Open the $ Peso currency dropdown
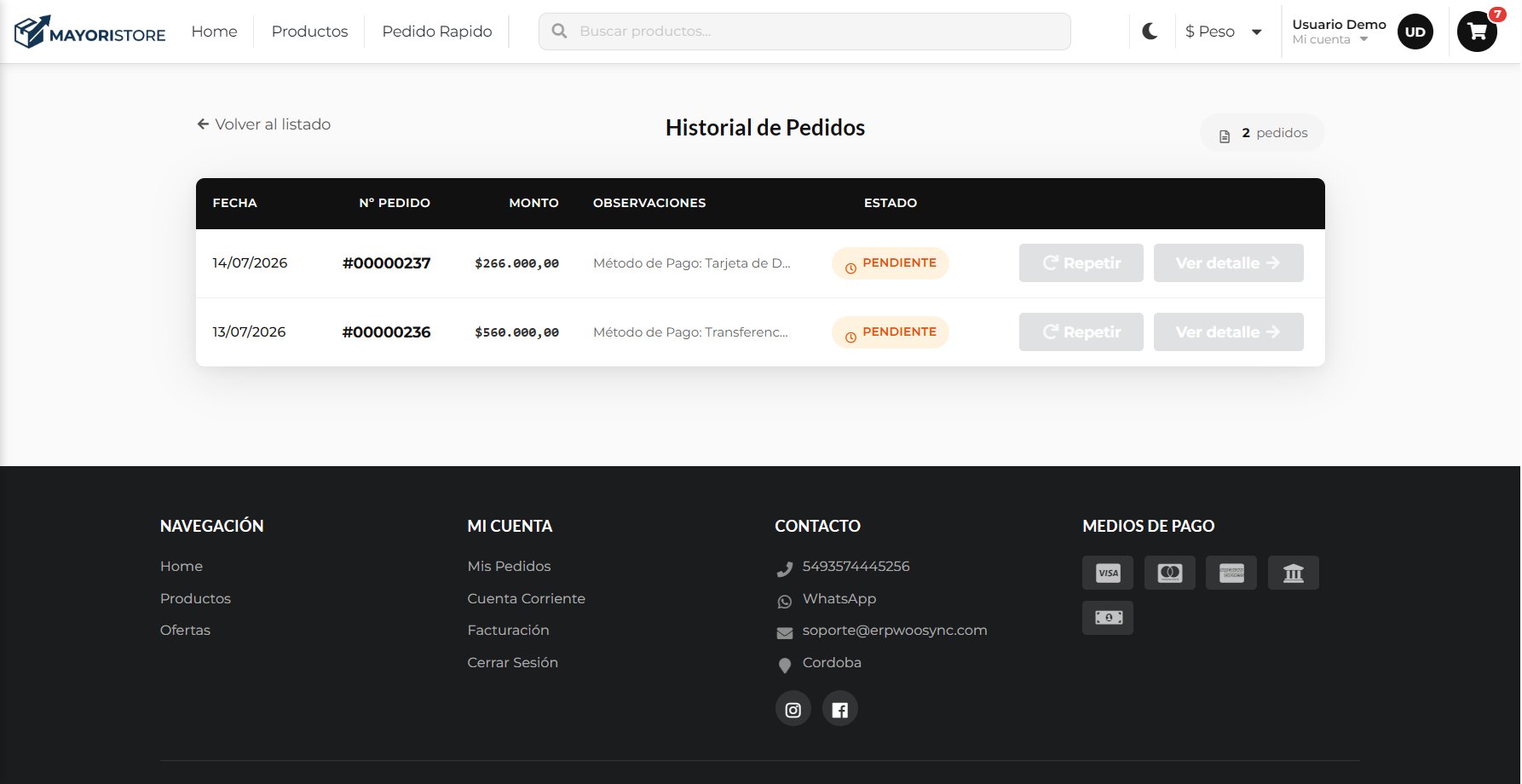1522x784 pixels. point(1224,32)
